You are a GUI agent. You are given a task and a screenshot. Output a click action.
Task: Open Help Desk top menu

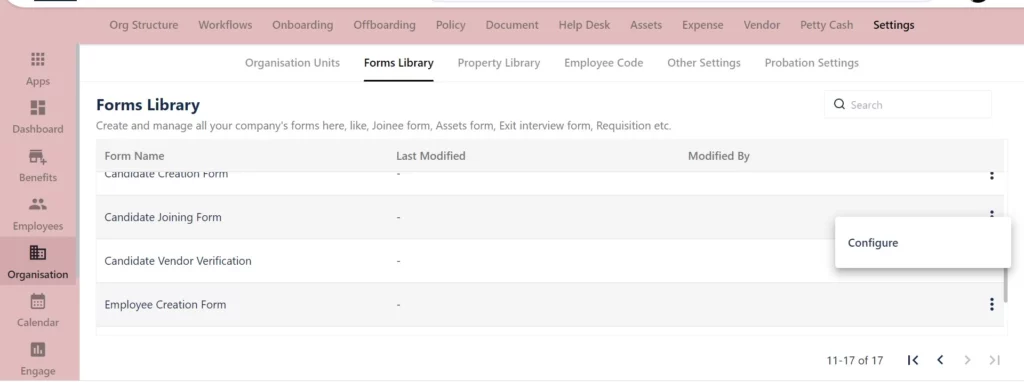[584, 25]
